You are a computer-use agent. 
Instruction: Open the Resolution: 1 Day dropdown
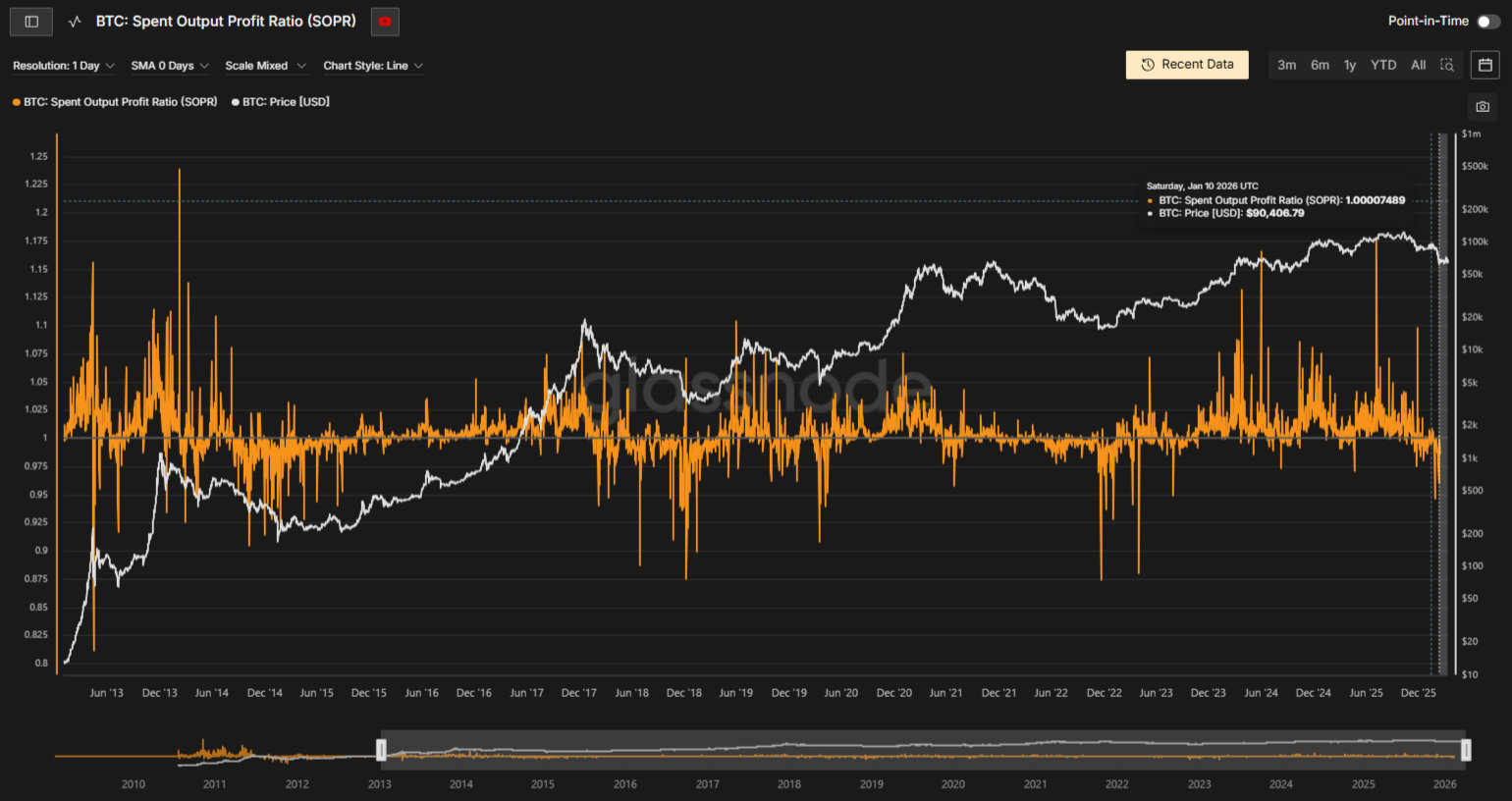(64, 66)
